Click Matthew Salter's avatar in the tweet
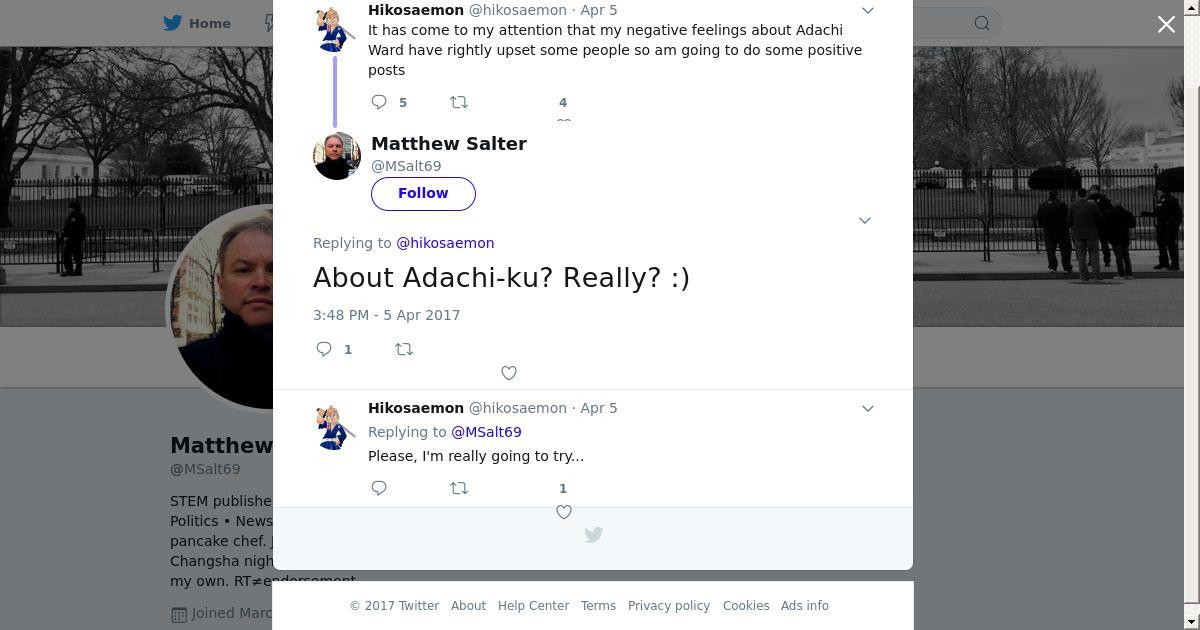Viewport: 1200px width, 630px height. (337, 156)
